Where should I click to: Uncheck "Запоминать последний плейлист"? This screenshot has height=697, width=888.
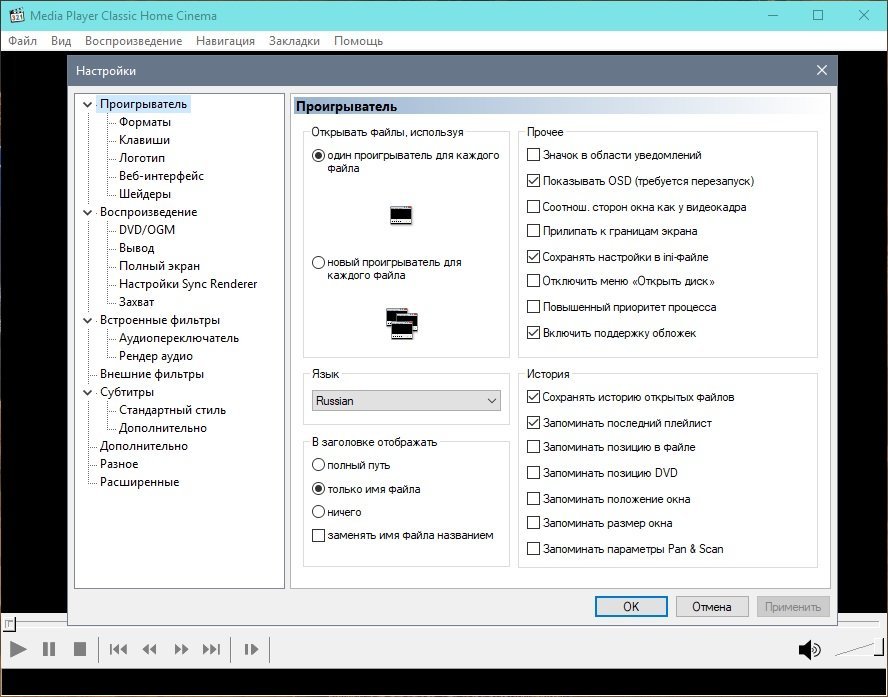coord(534,423)
